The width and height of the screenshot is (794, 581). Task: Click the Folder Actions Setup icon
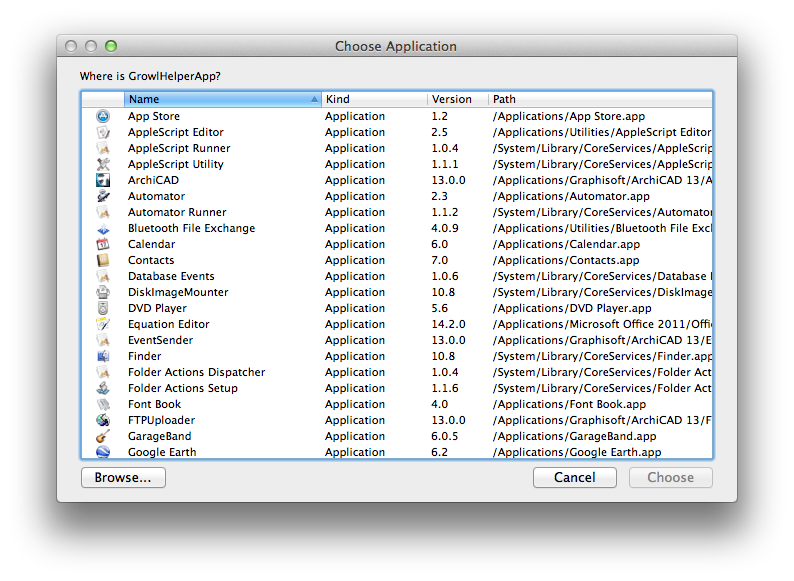pyautogui.click(x=103, y=388)
